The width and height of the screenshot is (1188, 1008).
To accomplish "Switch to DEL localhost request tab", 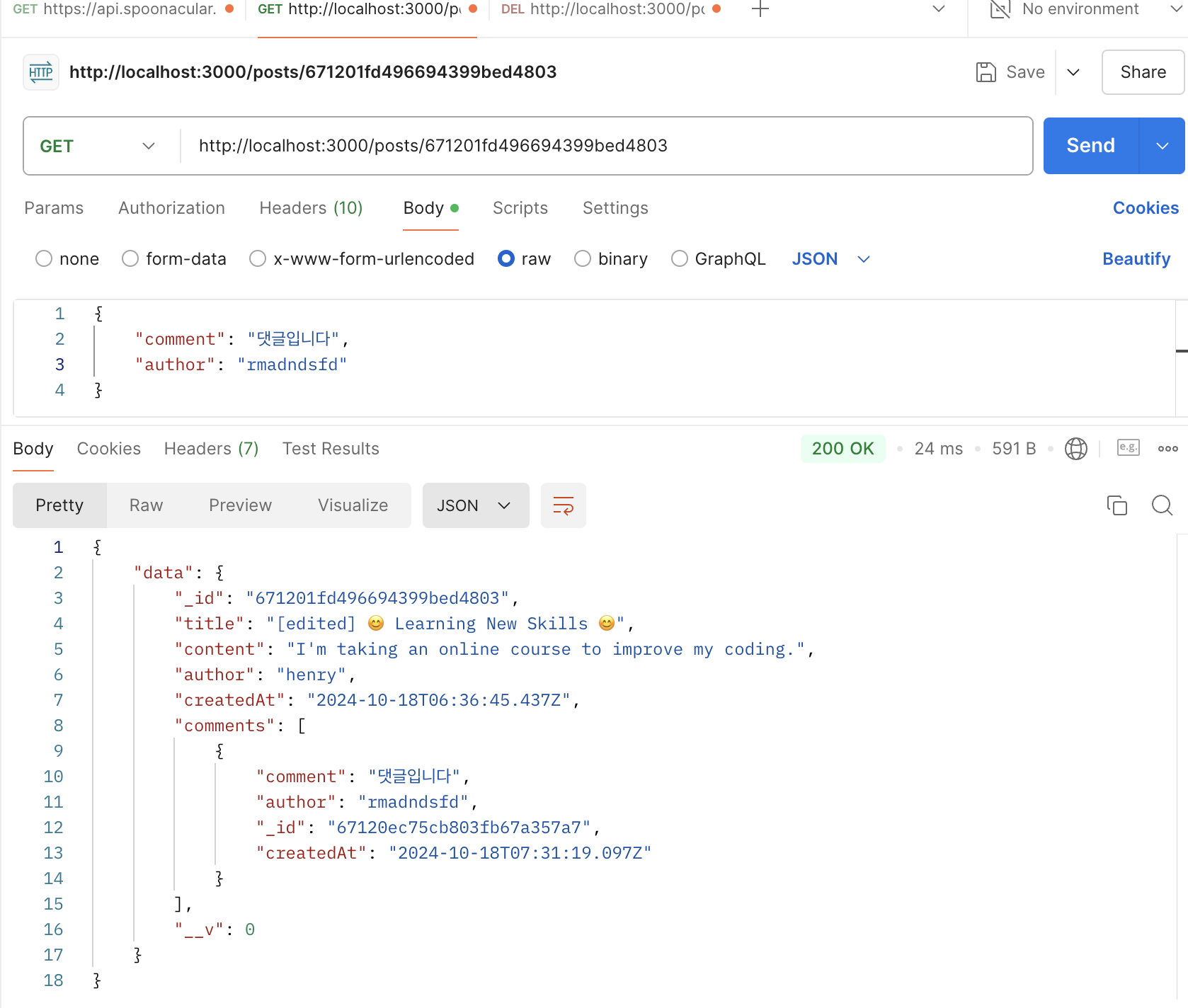I will tap(610, 9).
